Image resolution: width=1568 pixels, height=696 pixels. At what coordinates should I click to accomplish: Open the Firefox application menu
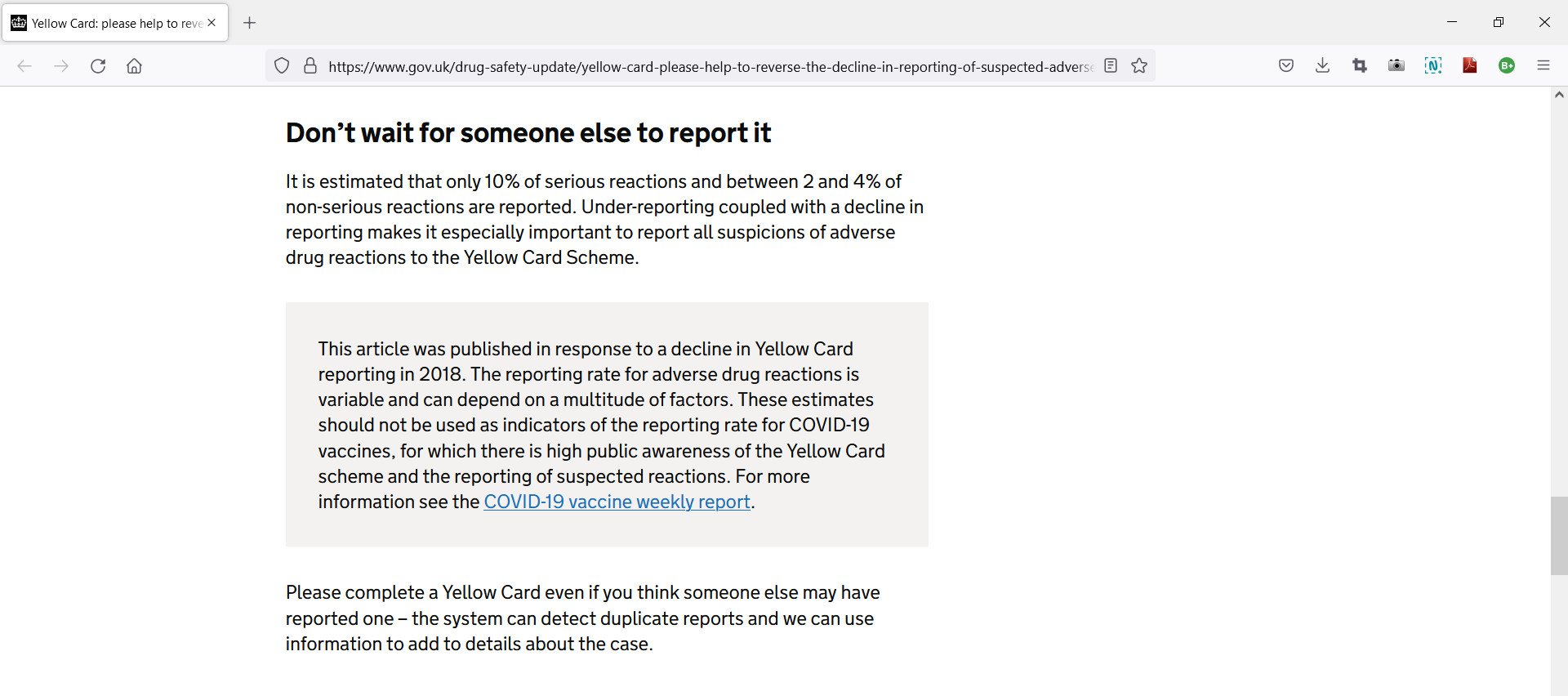pos(1543,66)
